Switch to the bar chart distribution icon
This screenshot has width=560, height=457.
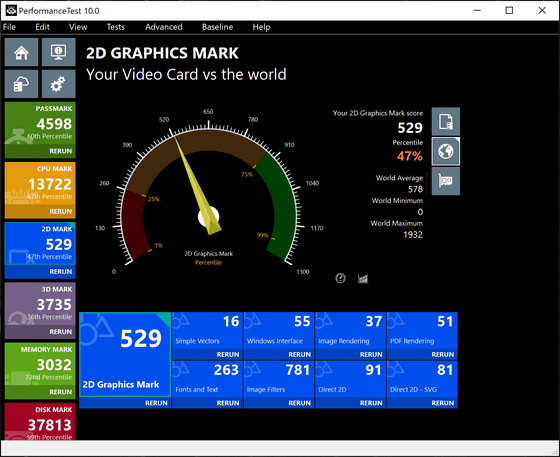[x=363, y=278]
